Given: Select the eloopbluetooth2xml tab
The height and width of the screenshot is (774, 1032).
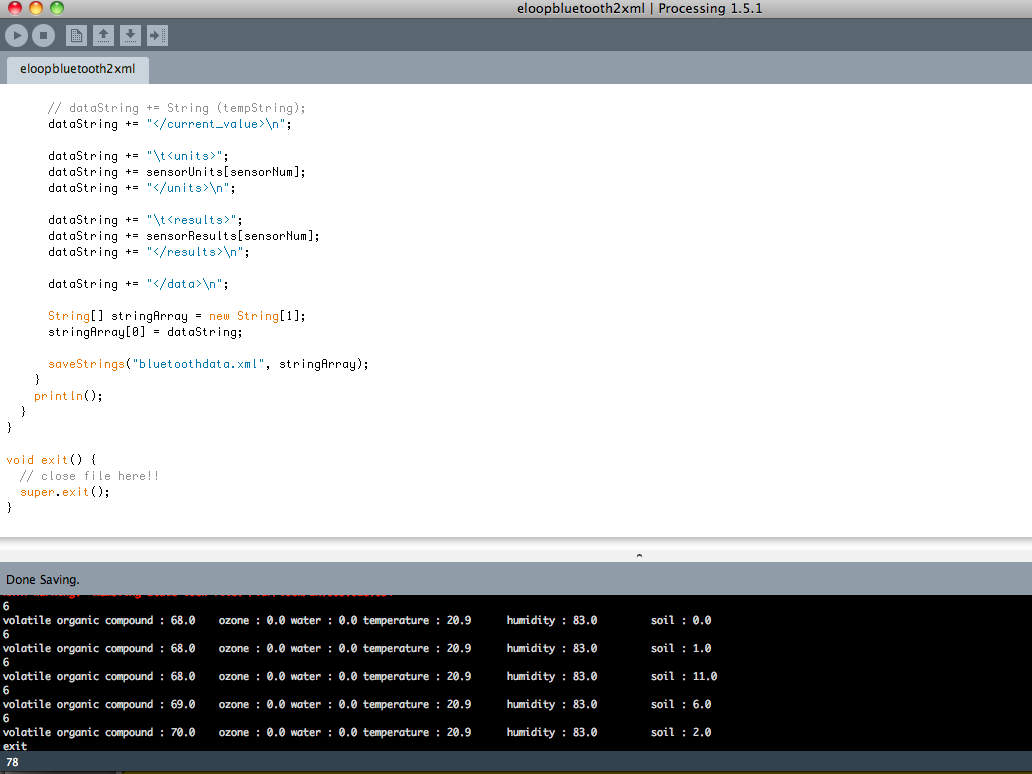Looking at the screenshot, I should (77, 70).
